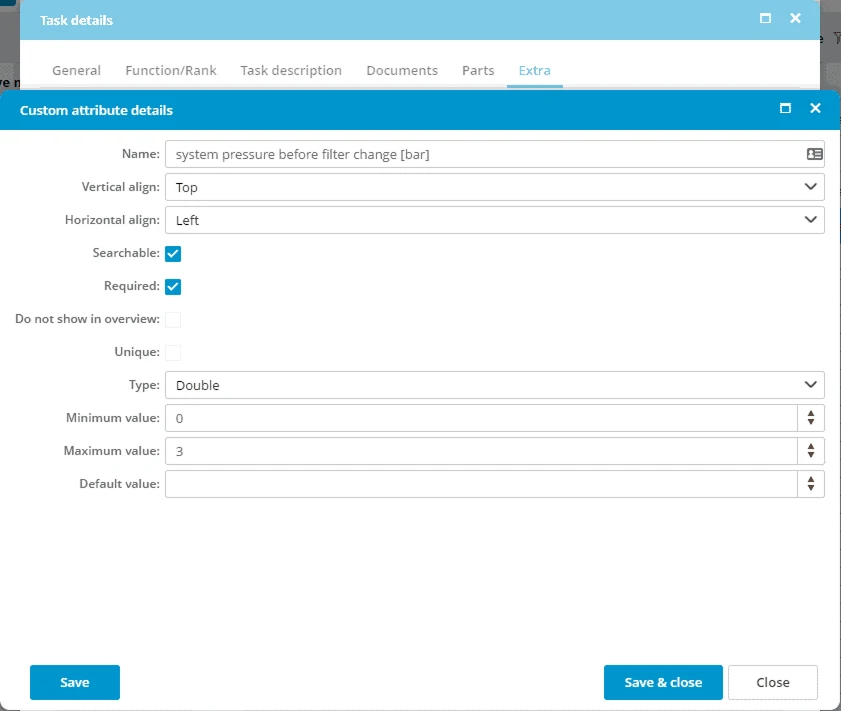Image resolution: width=841 pixels, height=711 pixels.
Task: Maximize the Task details window
Action: pos(765,19)
